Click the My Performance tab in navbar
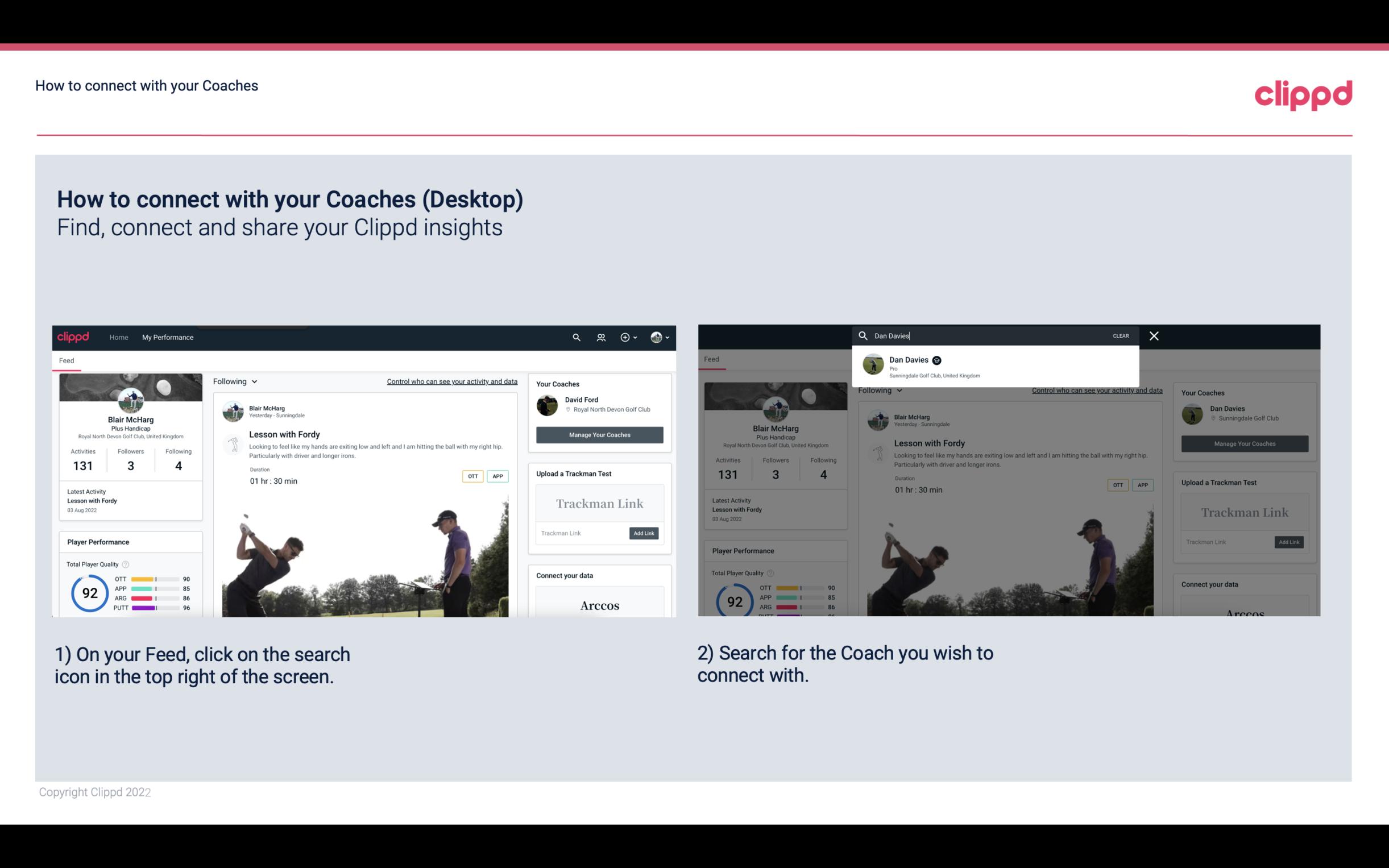Viewport: 1389px width, 868px height. pos(167,337)
